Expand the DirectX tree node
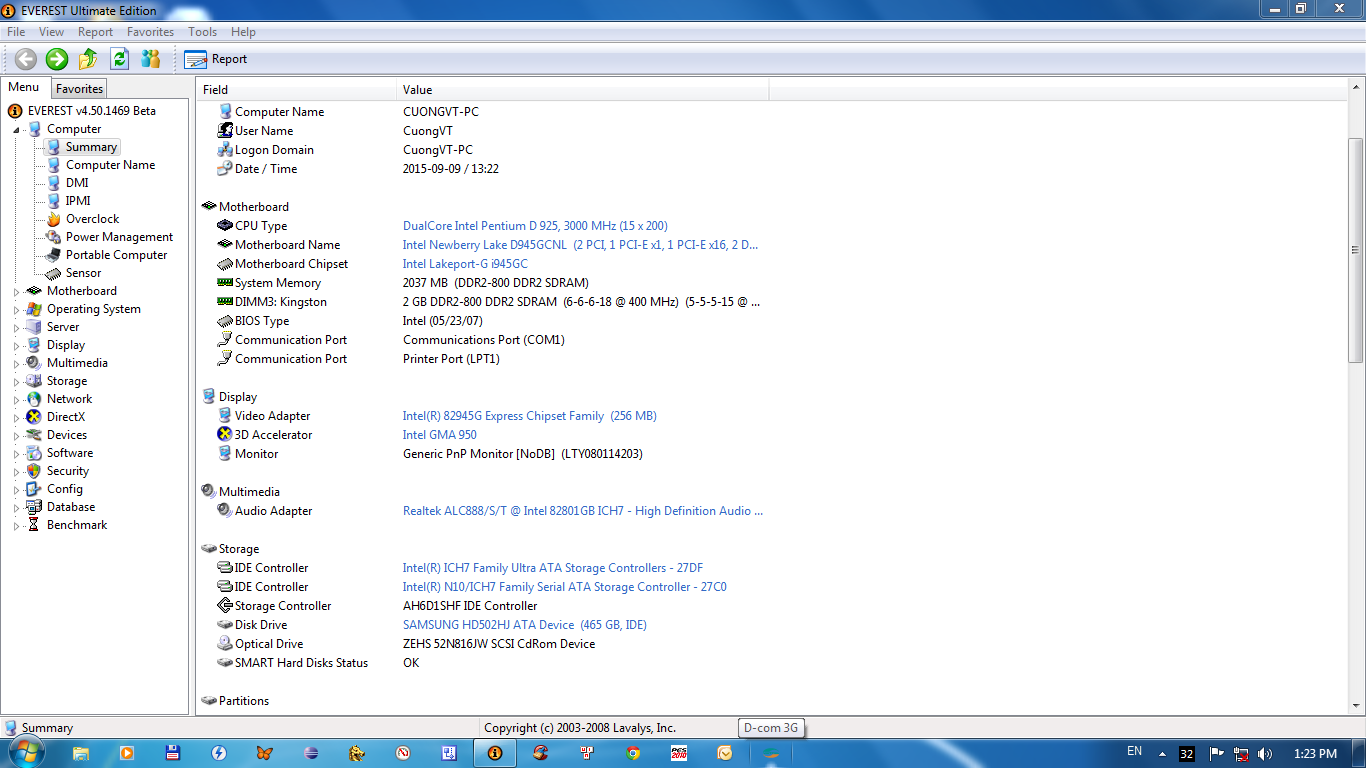Viewport: 1366px width, 768px height. point(17,418)
